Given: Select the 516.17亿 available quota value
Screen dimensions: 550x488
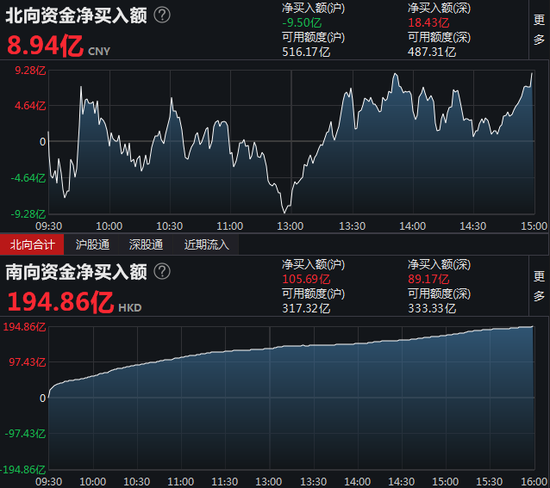Looking at the screenshot, I should (306, 52).
